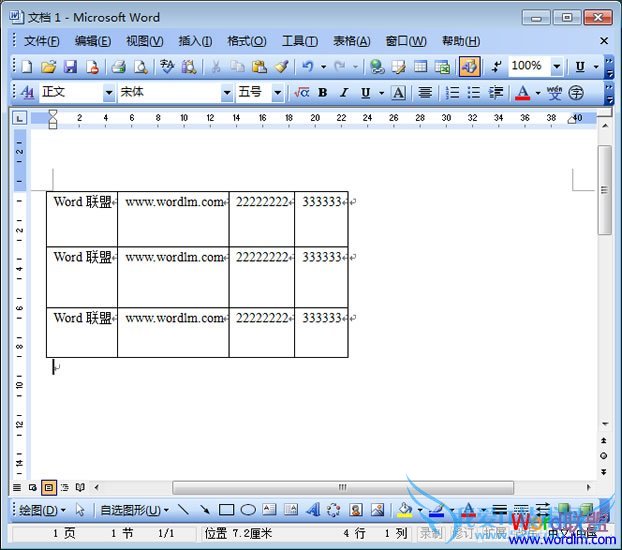The width and height of the screenshot is (622, 550).
Task: Open the 表格(A) menu
Action: 351,41
